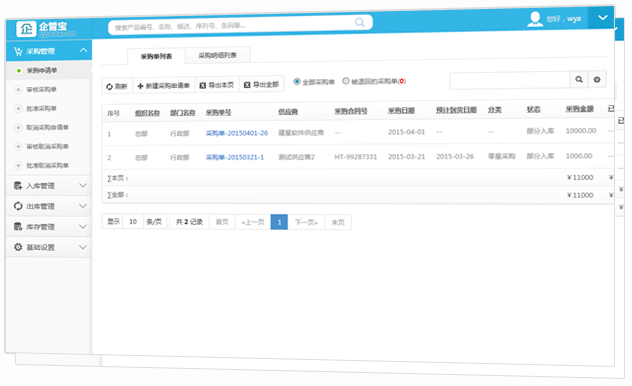632x386 pixels.
Task: Sort by the 预计到货日期 column header
Action: point(456,110)
